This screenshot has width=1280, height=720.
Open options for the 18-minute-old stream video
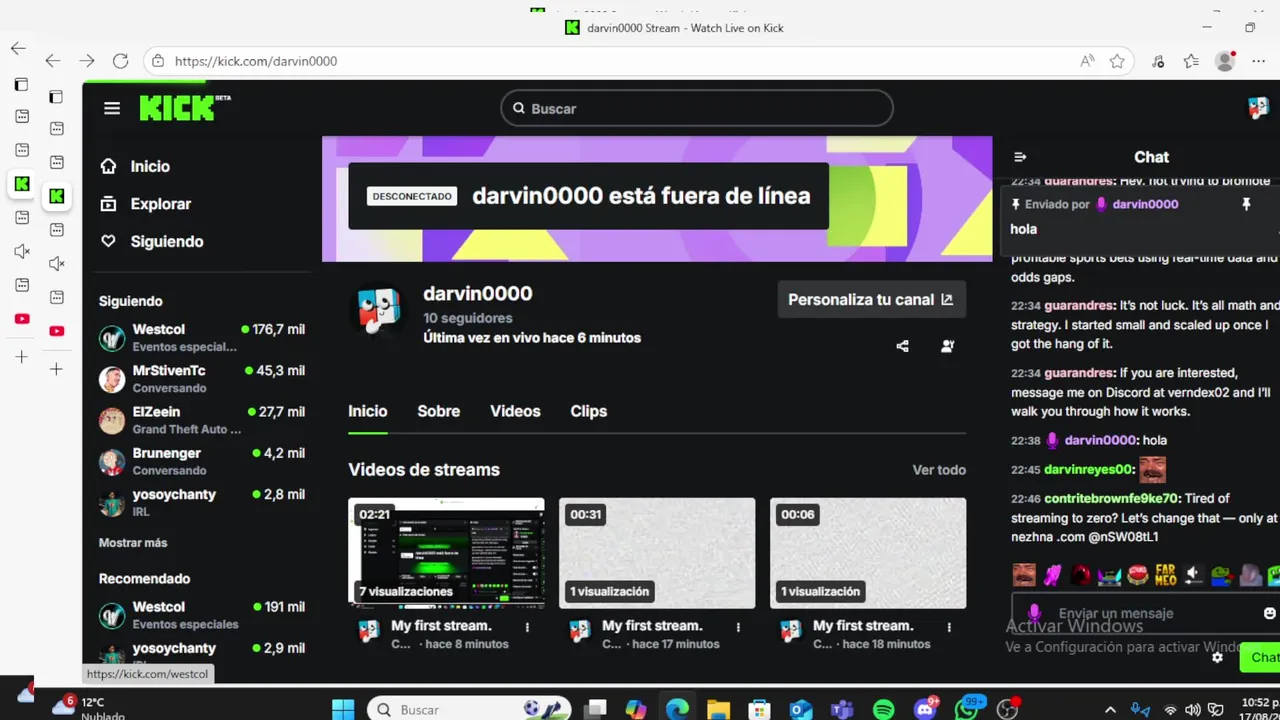pos(950,627)
